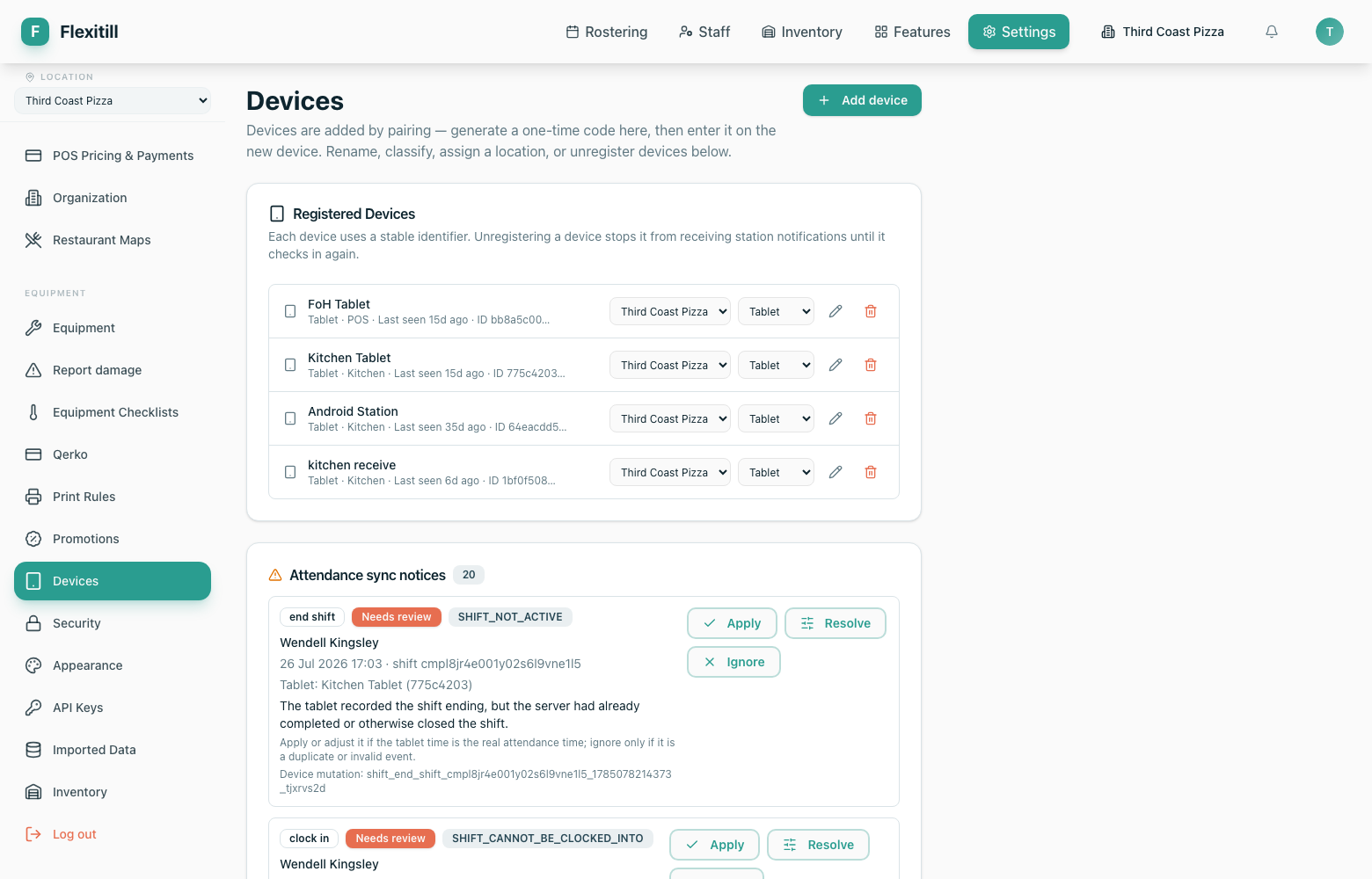Click the Attendance sync warning triangle icon
This screenshot has width=1372, height=879.
click(x=275, y=575)
